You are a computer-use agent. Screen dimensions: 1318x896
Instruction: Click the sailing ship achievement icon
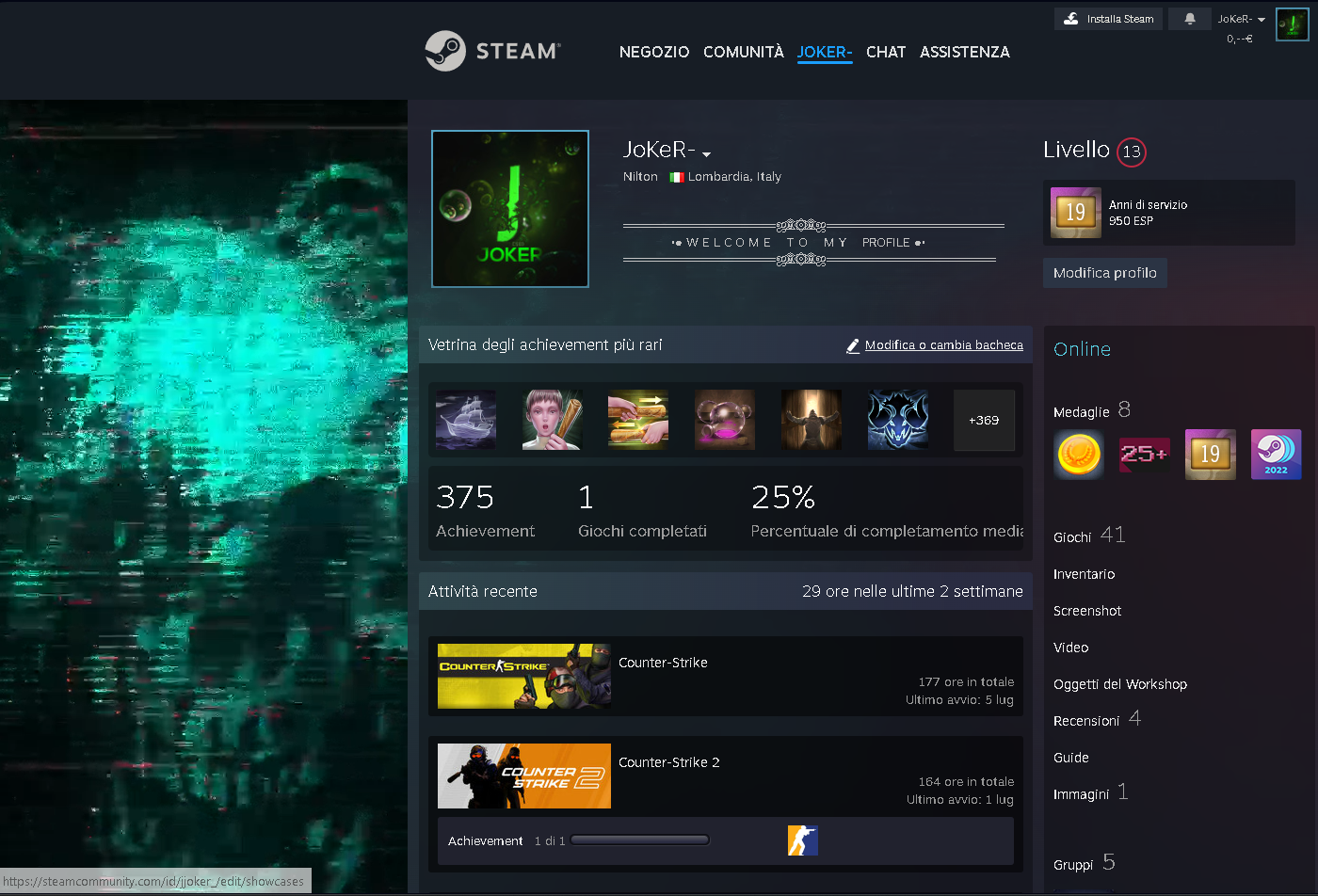[466, 420]
